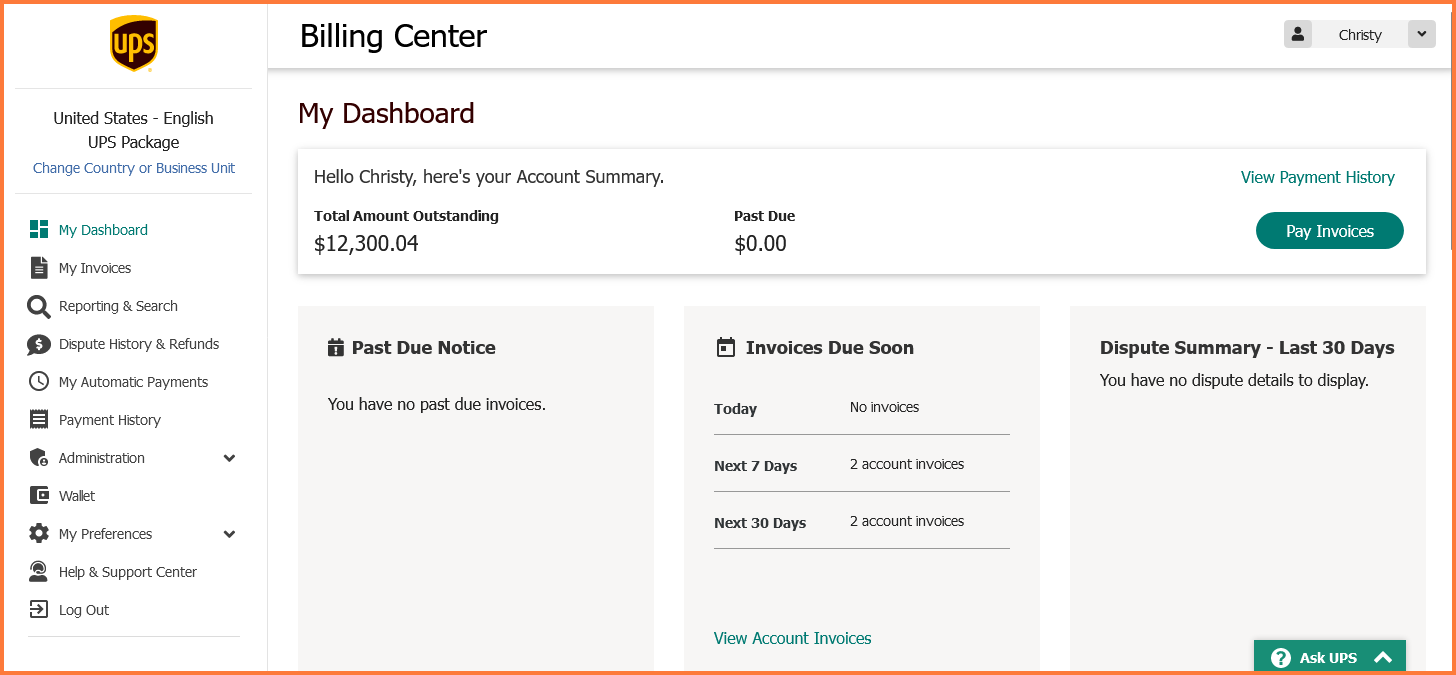Screen dimensions: 1456x675
Task: Click the 'UPS Package' business unit label
Action: [x=133, y=142]
